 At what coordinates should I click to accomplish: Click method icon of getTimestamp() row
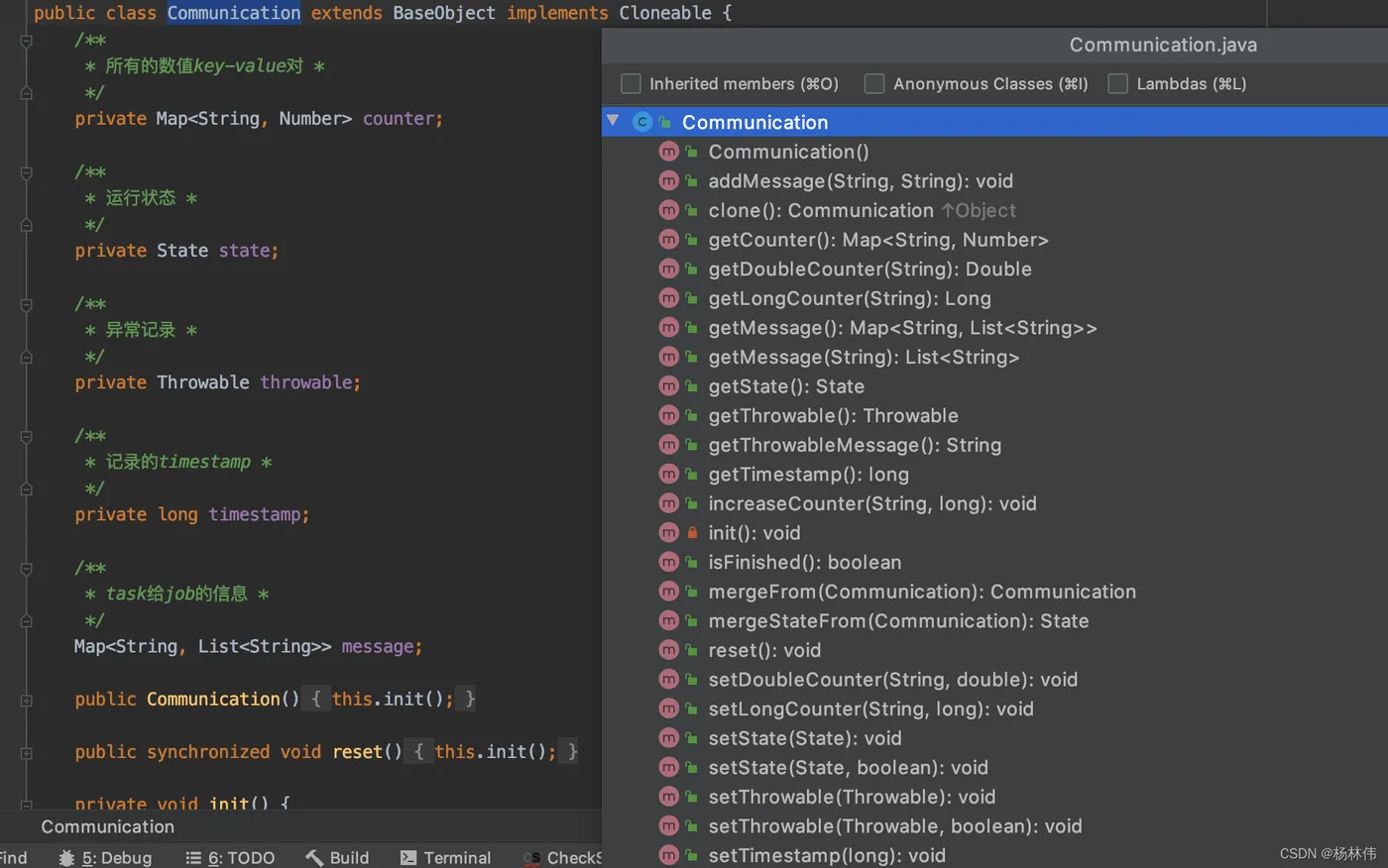point(669,475)
